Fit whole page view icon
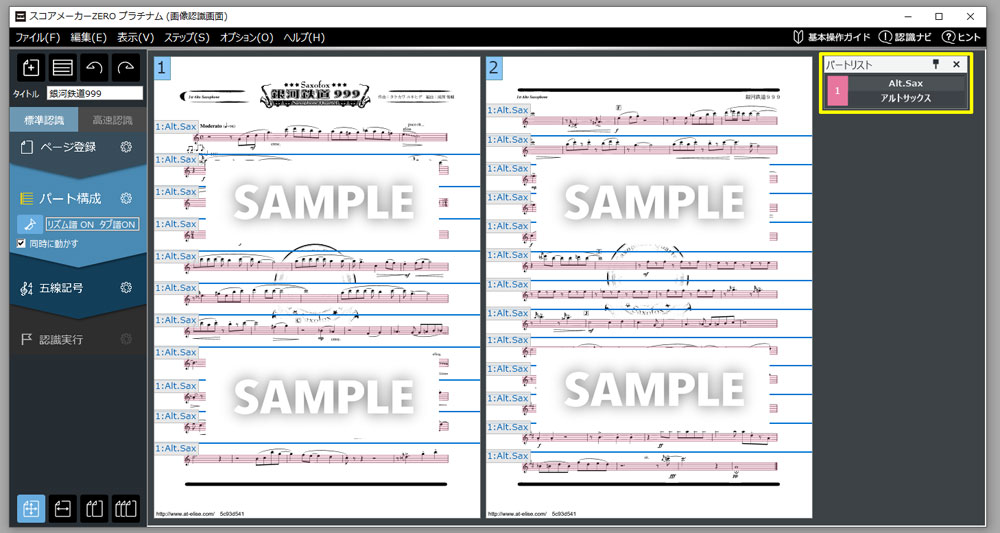 click(x=31, y=508)
